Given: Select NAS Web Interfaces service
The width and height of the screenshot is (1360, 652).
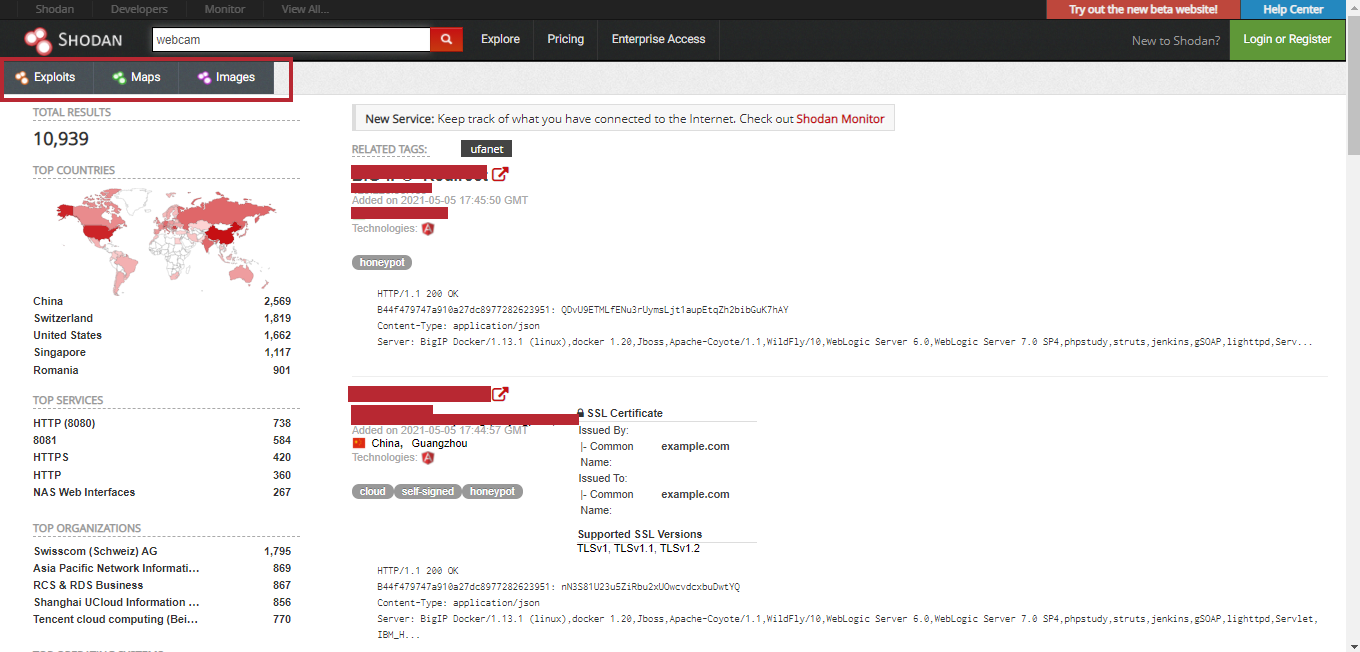Looking at the screenshot, I should click(x=84, y=492).
